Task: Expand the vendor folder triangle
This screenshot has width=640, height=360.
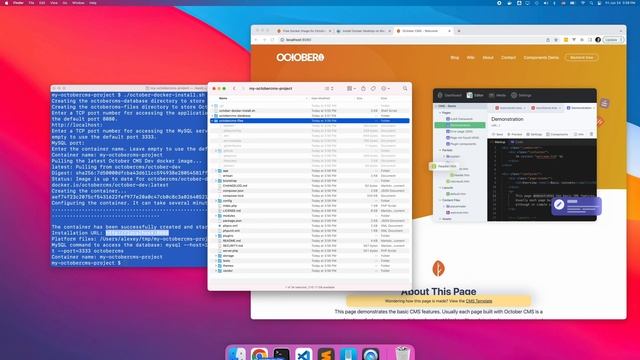Action: pos(216,271)
